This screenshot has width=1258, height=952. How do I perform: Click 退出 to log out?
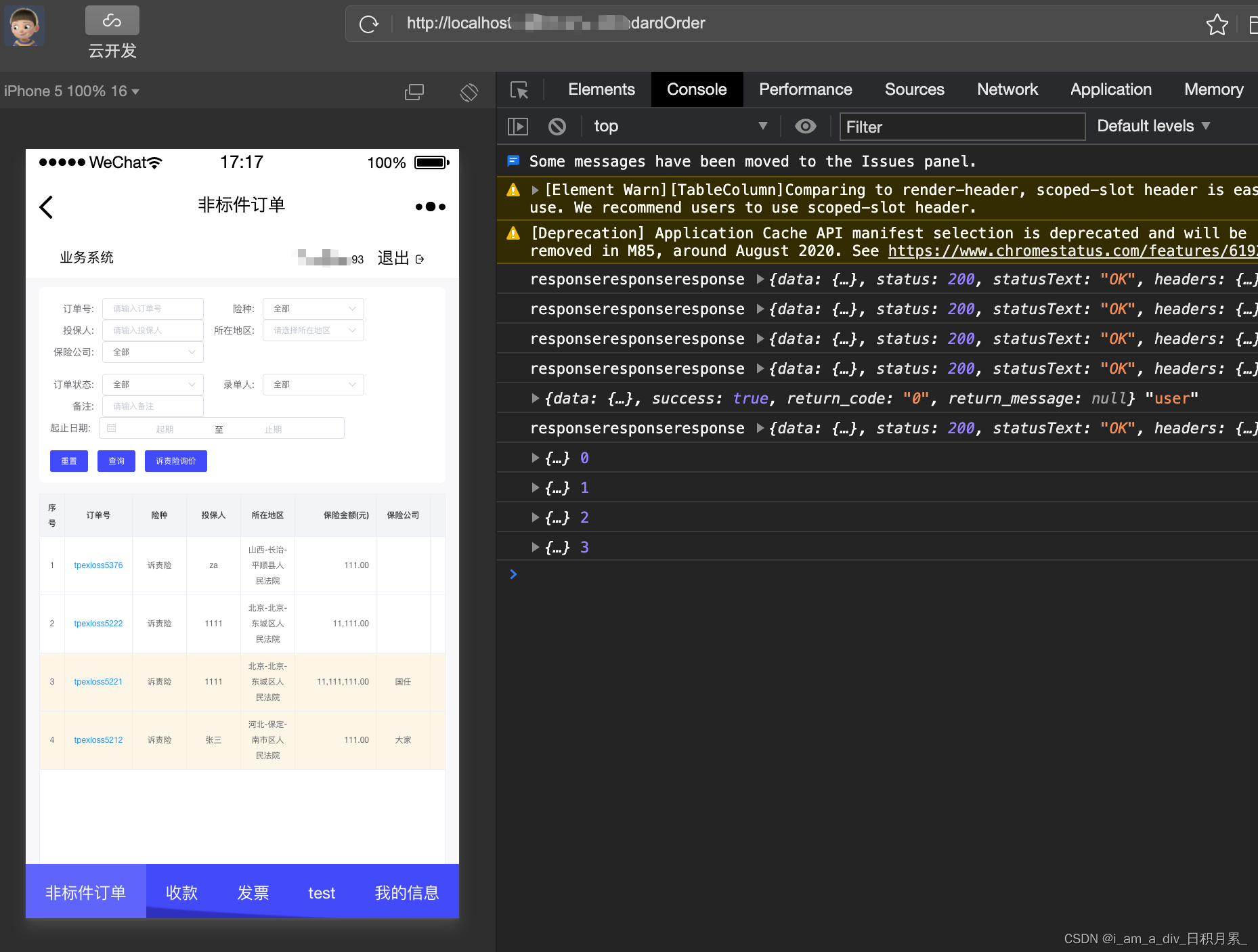393,259
